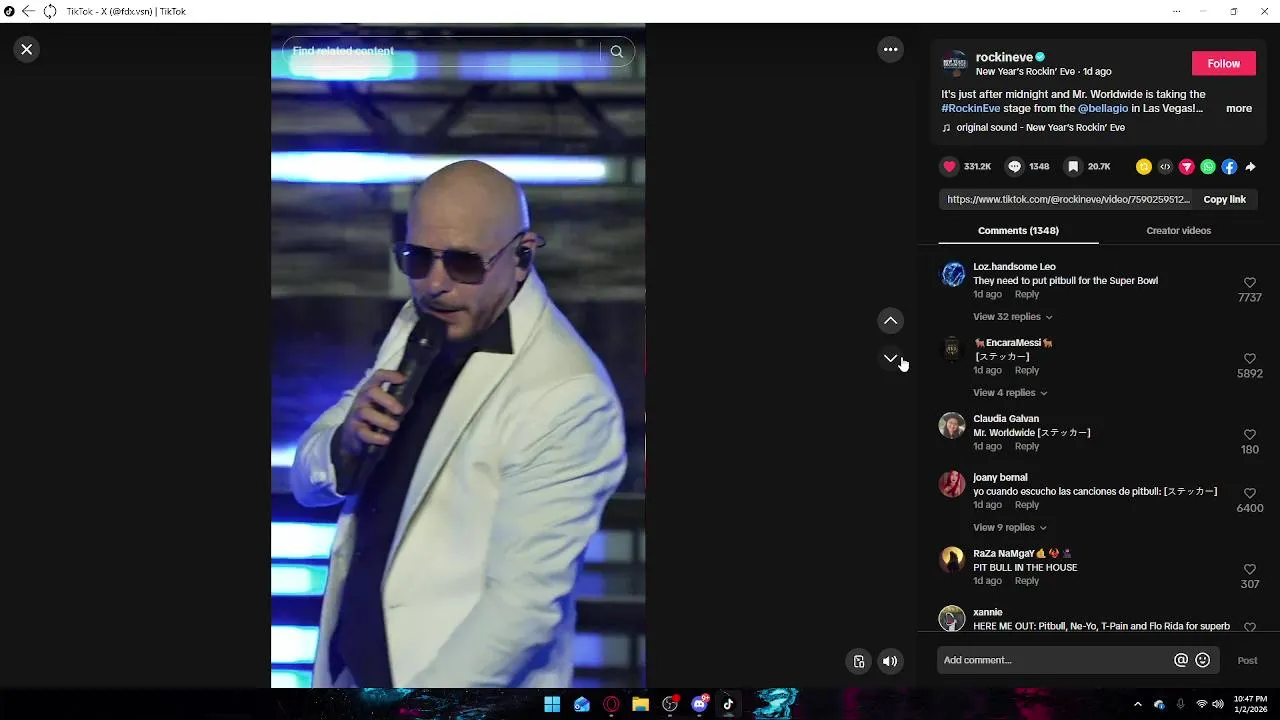Open the emoji picker in the comment box
The image size is (1280, 720).
coord(1203,660)
